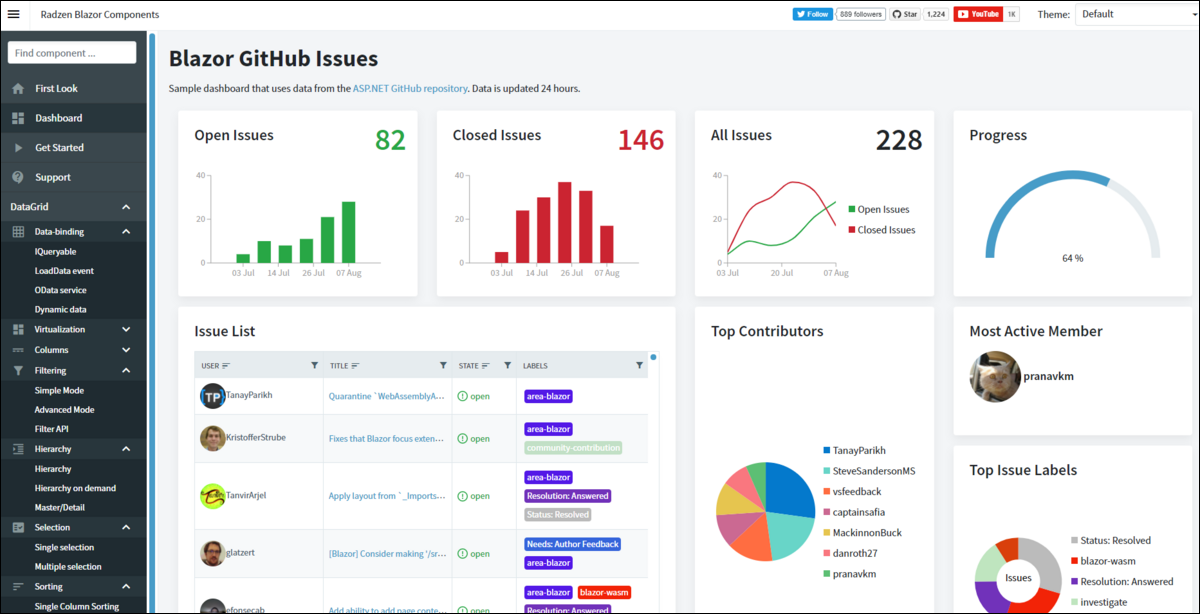Click the Dashboard grid icon

(17, 118)
